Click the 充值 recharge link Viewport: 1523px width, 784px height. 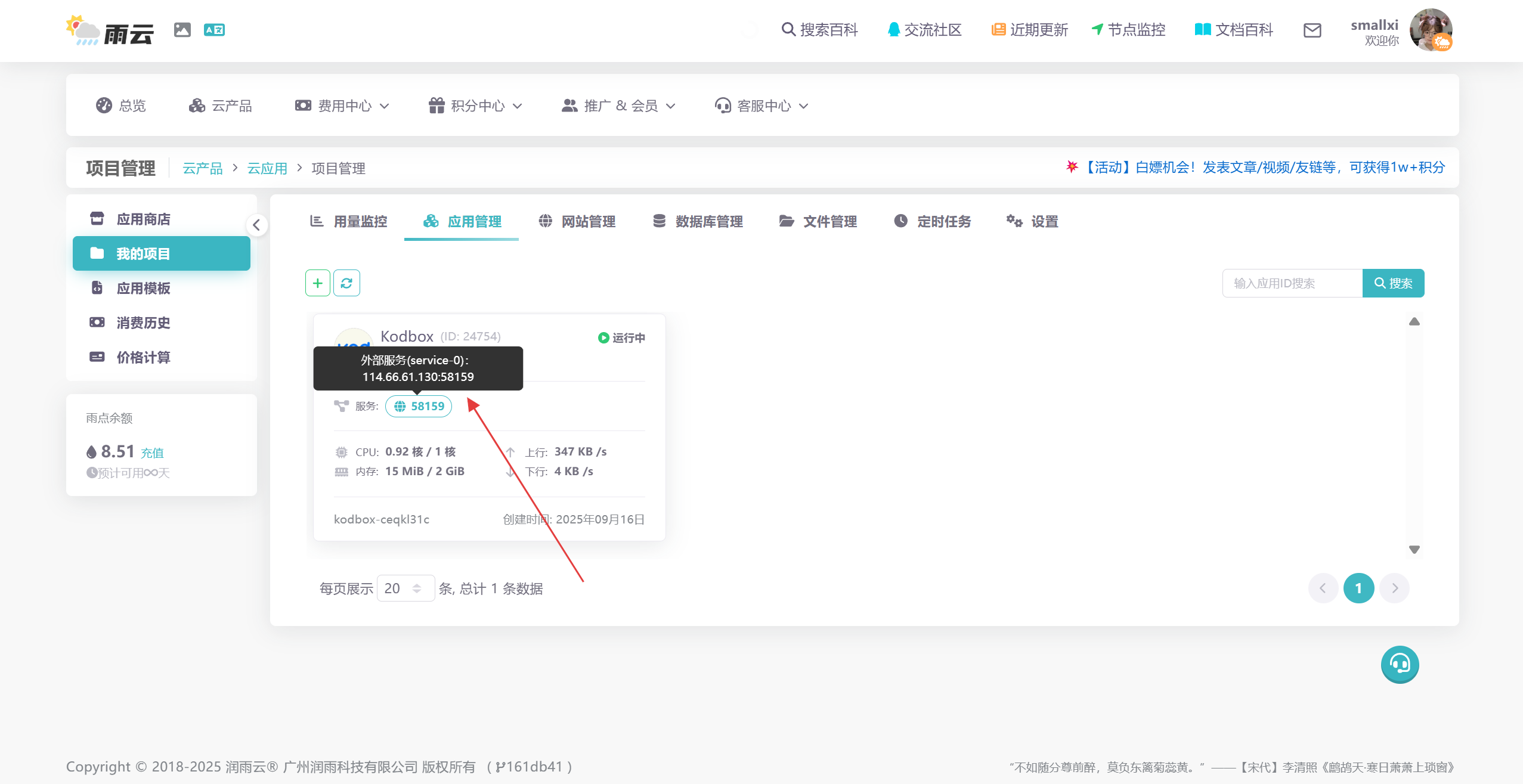click(152, 453)
